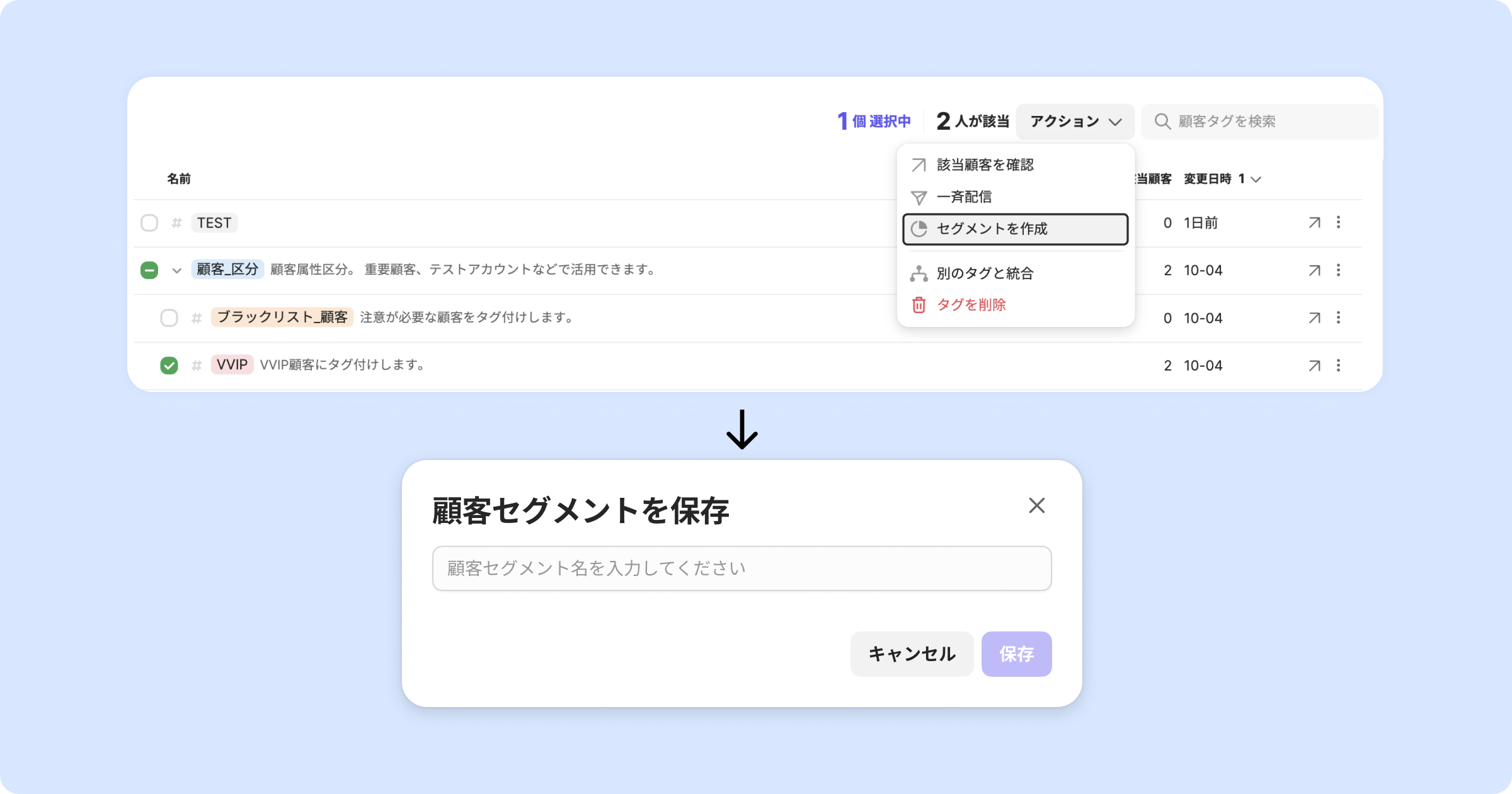Screen dimensions: 1512x794
Task: Check the TEST tag checkbox
Action: click(x=149, y=223)
